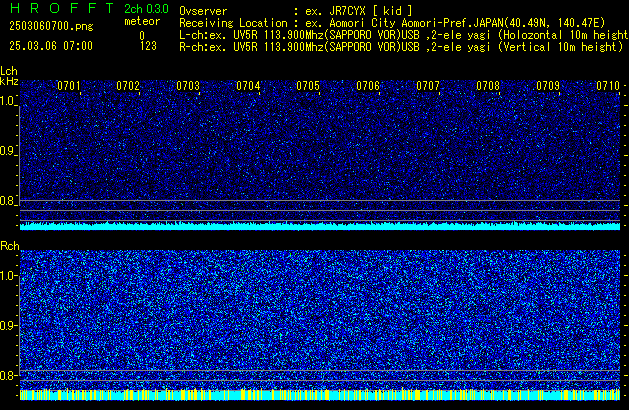The image size is (629, 410).
Task: Click the Lch 0.8 kHz axis label
Action: click(8, 201)
